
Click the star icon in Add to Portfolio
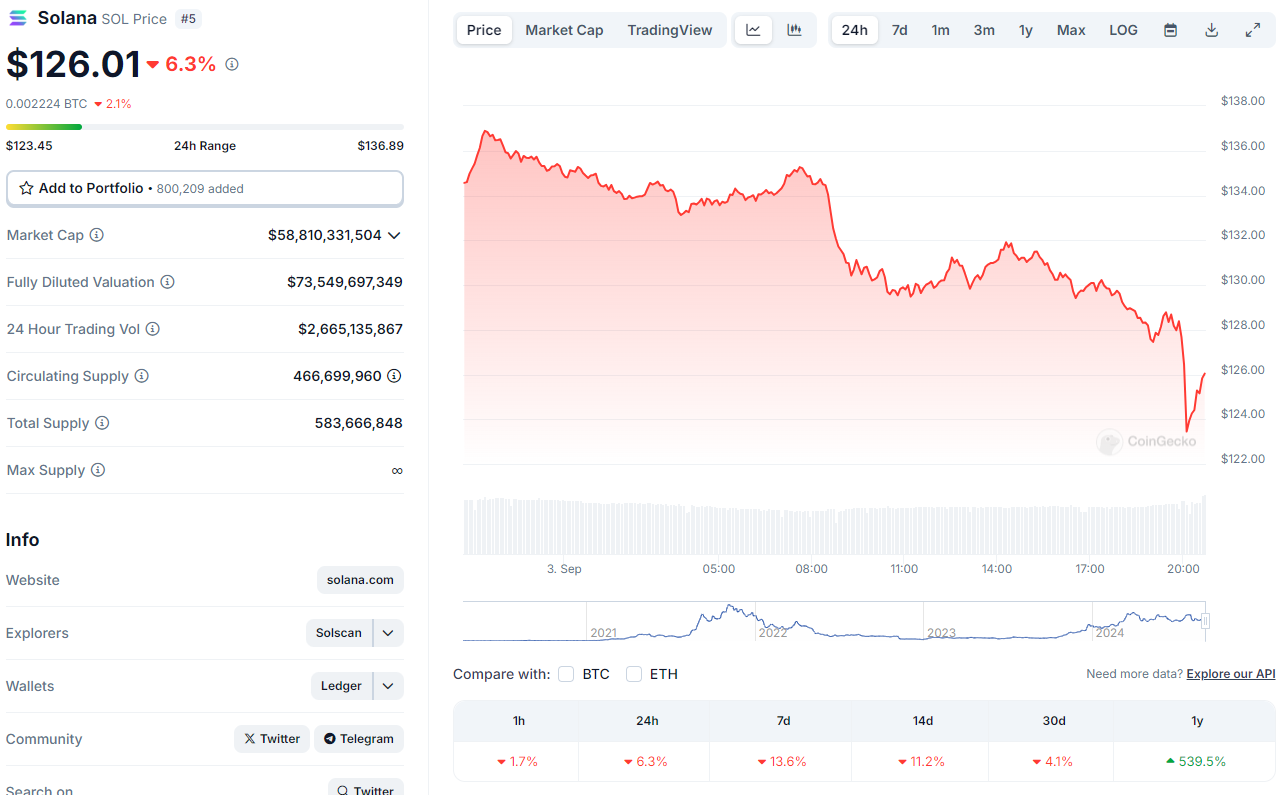click(27, 188)
